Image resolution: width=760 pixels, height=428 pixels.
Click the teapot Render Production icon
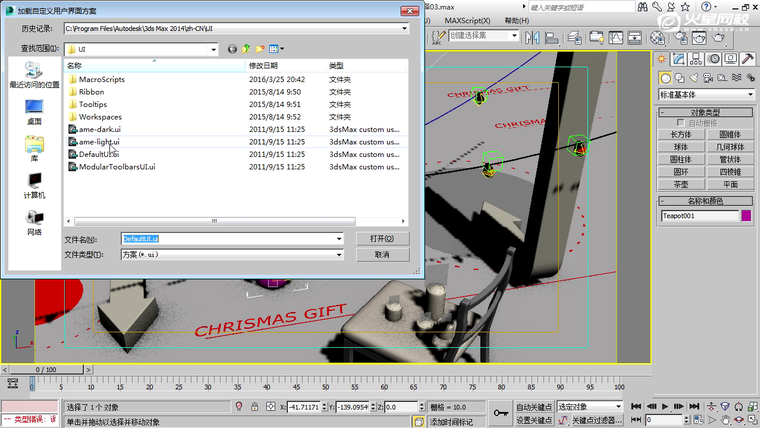pyautogui.click(x=720, y=38)
